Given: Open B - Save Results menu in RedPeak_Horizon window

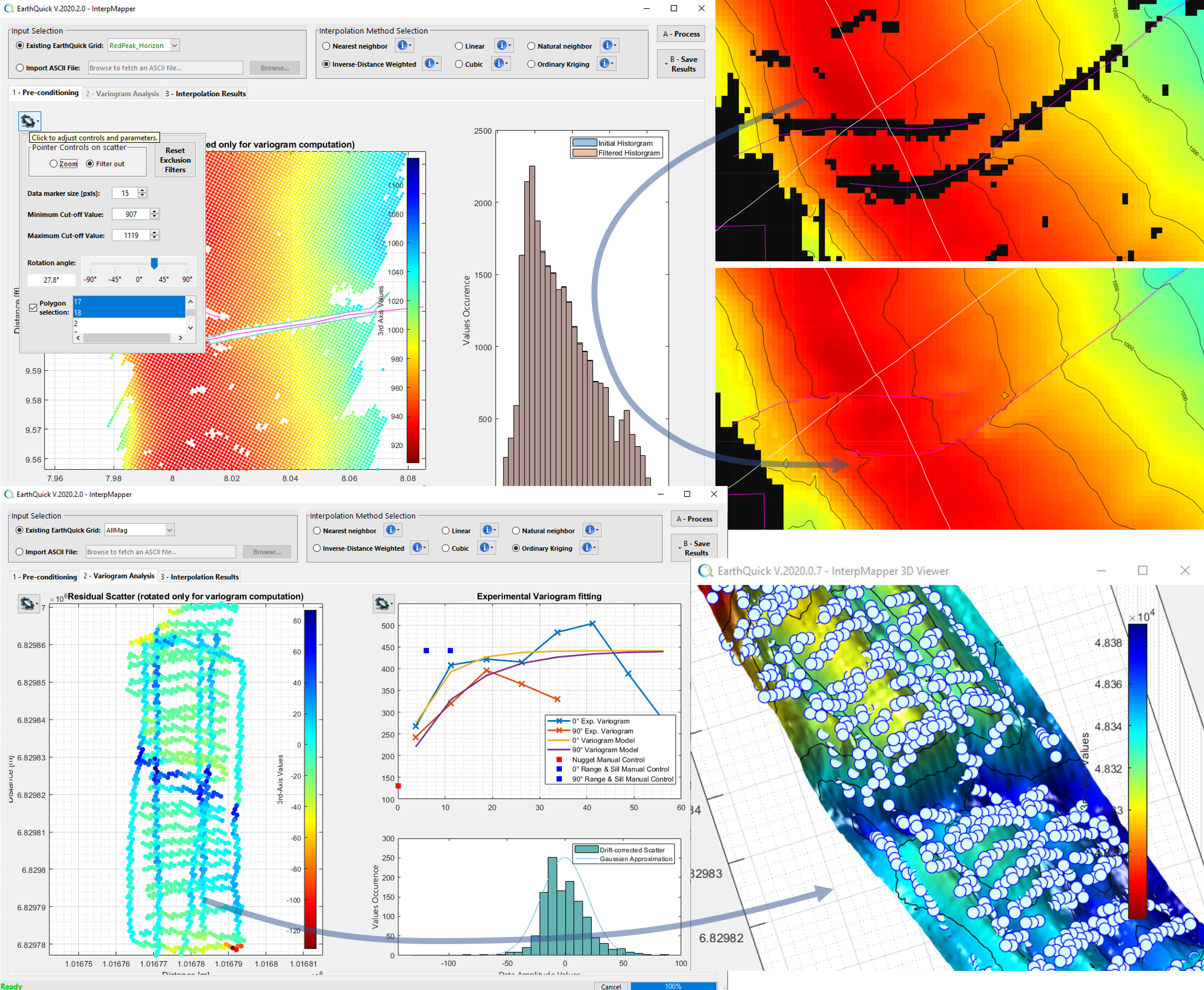Looking at the screenshot, I should tap(680, 64).
